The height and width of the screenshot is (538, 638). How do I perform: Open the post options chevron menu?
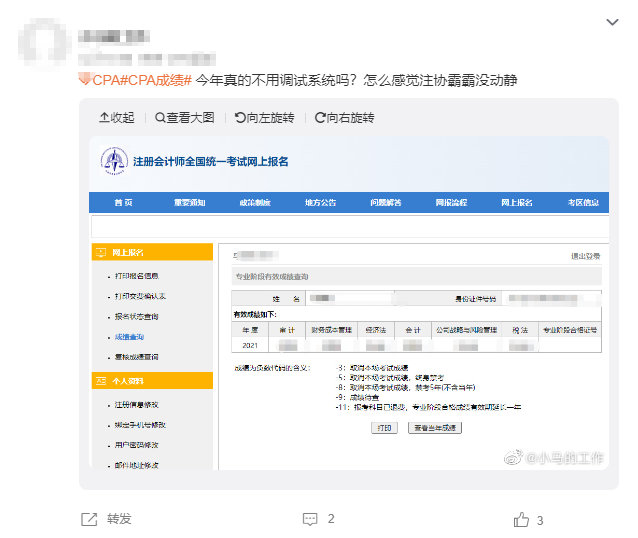(612, 22)
